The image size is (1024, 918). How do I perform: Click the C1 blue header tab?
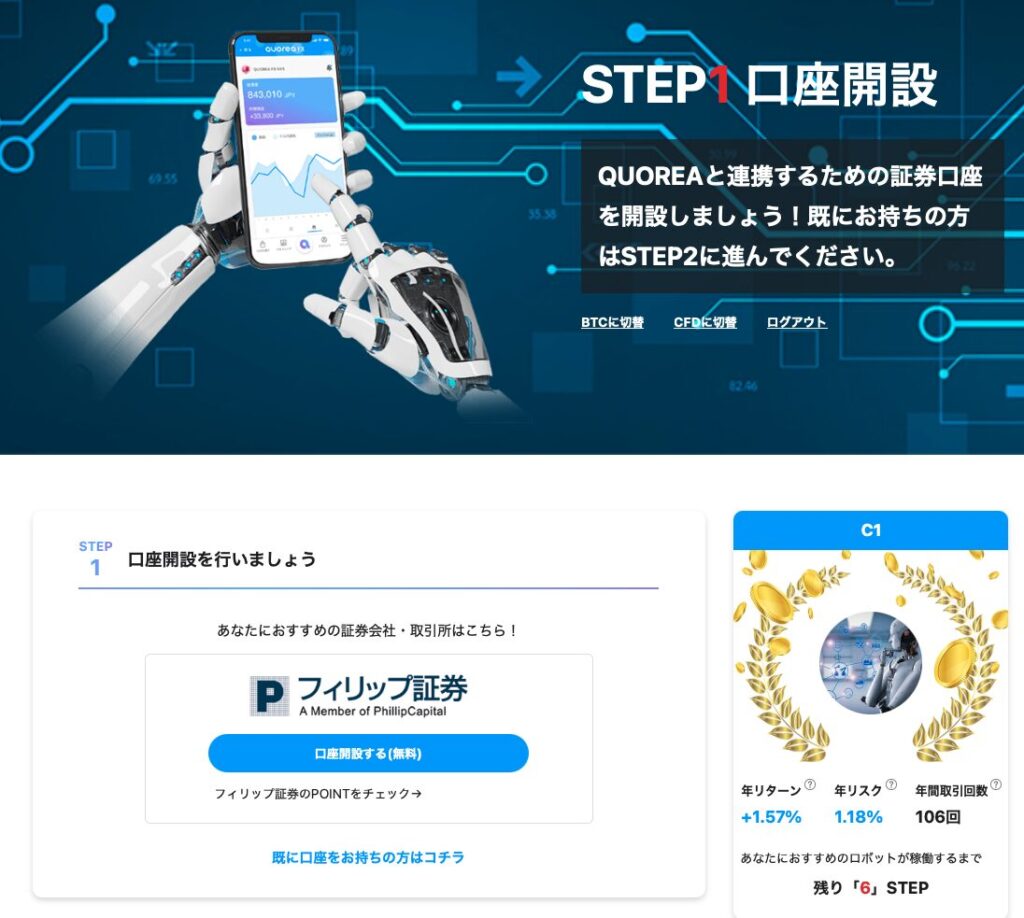(871, 530)
